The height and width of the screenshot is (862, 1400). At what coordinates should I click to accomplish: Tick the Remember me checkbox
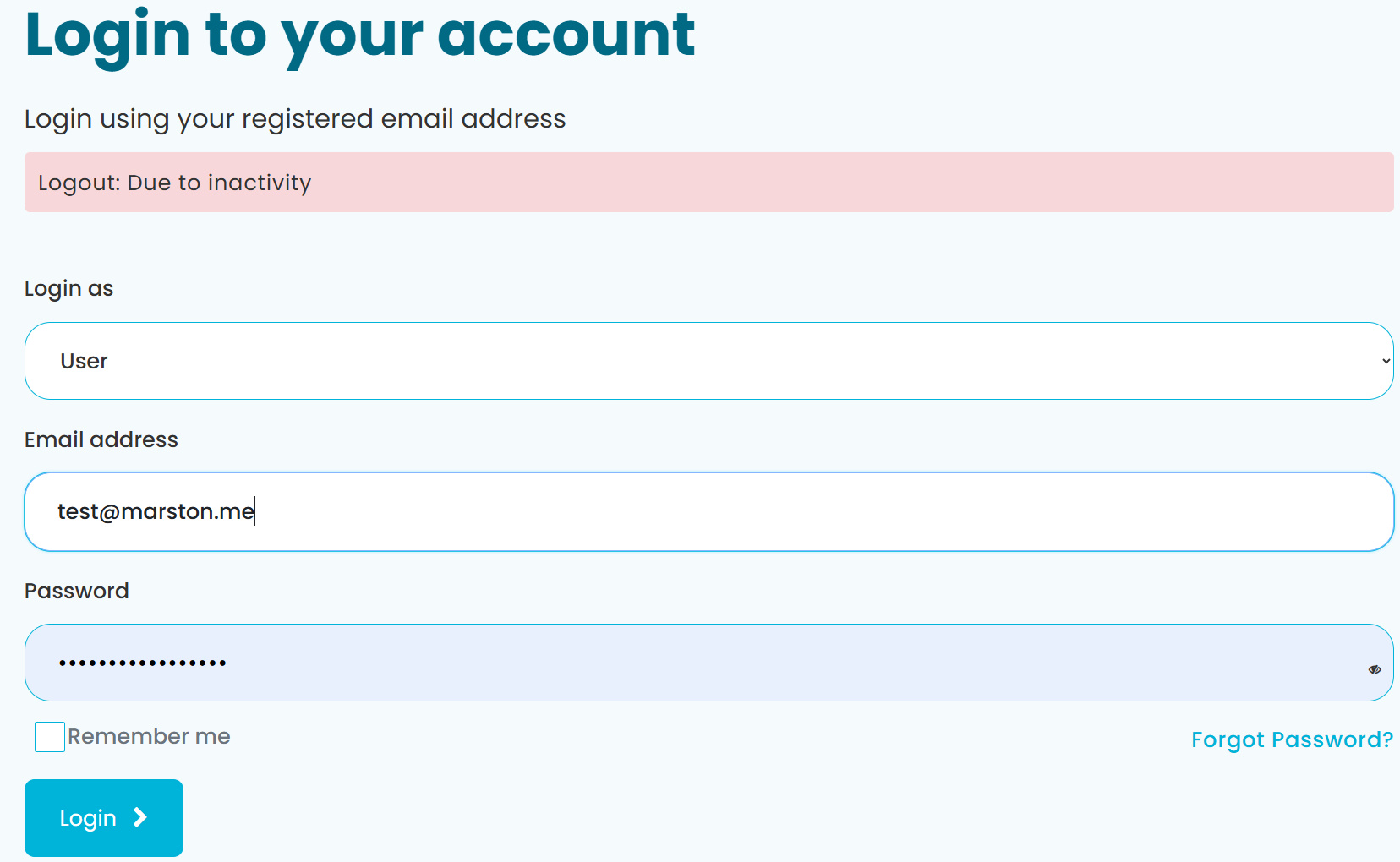coord(50,737)
